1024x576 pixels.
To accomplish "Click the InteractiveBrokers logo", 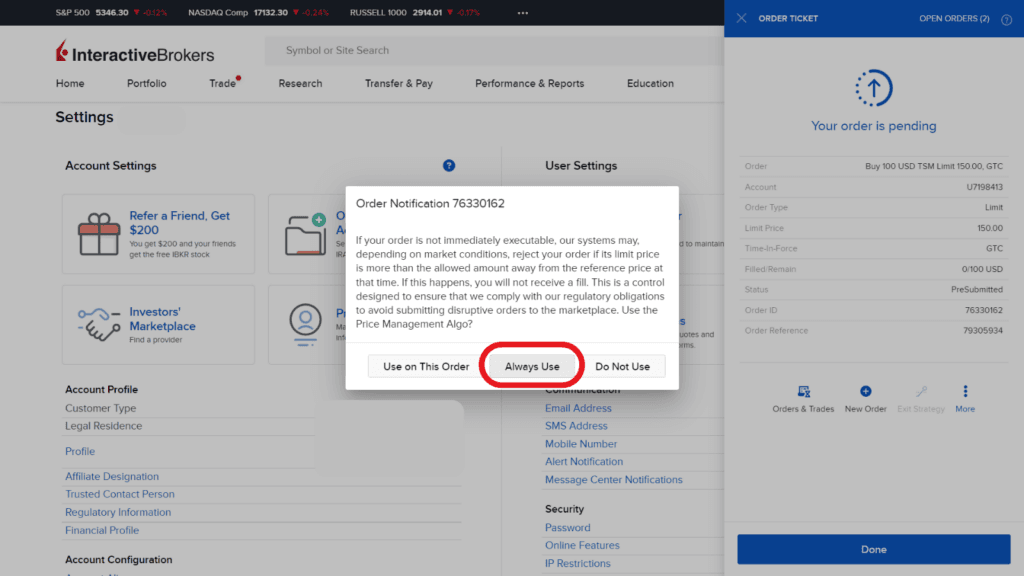I will (x=134, y=51).
